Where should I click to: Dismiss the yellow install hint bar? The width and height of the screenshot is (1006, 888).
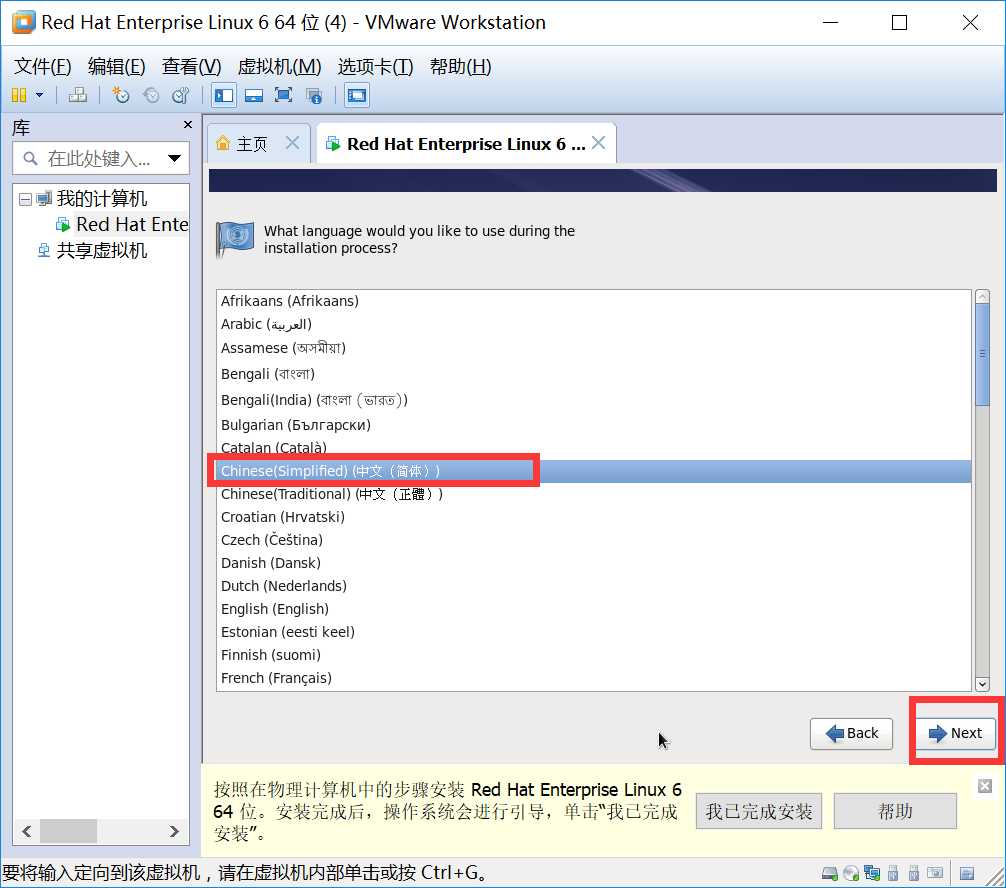coord(984,786)
